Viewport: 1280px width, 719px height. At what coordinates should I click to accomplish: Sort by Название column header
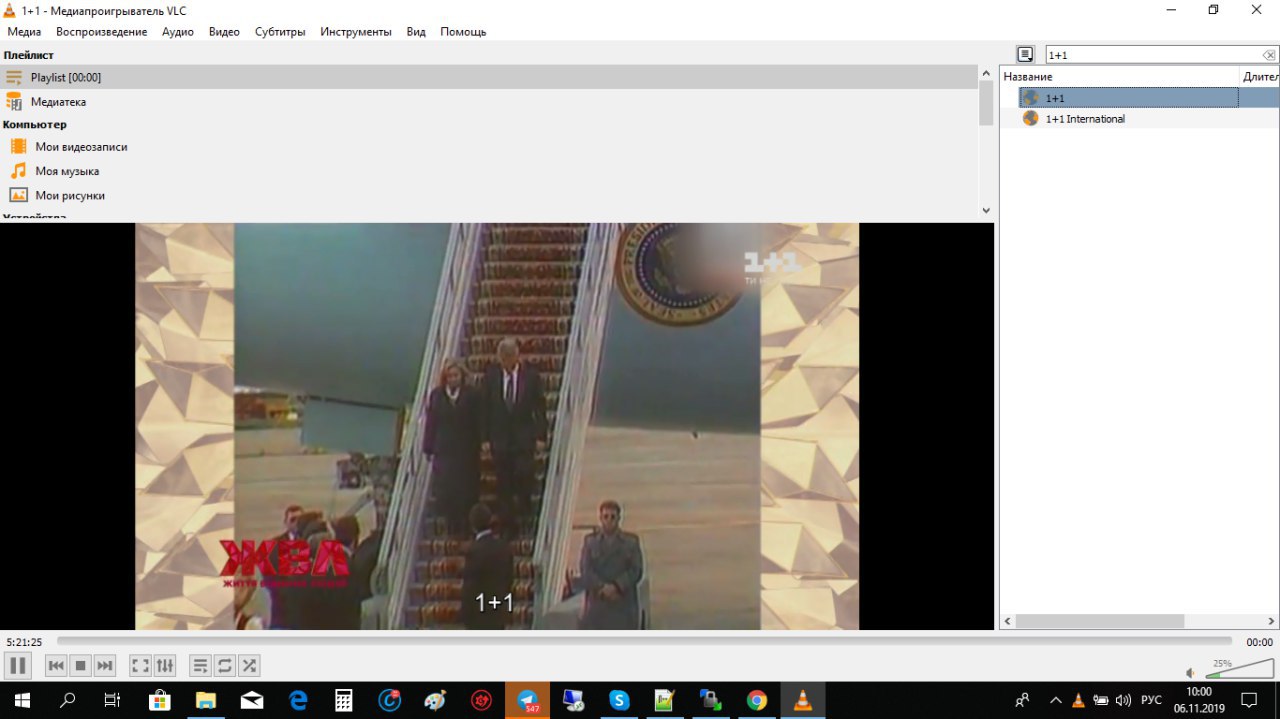pos(1119,77)
